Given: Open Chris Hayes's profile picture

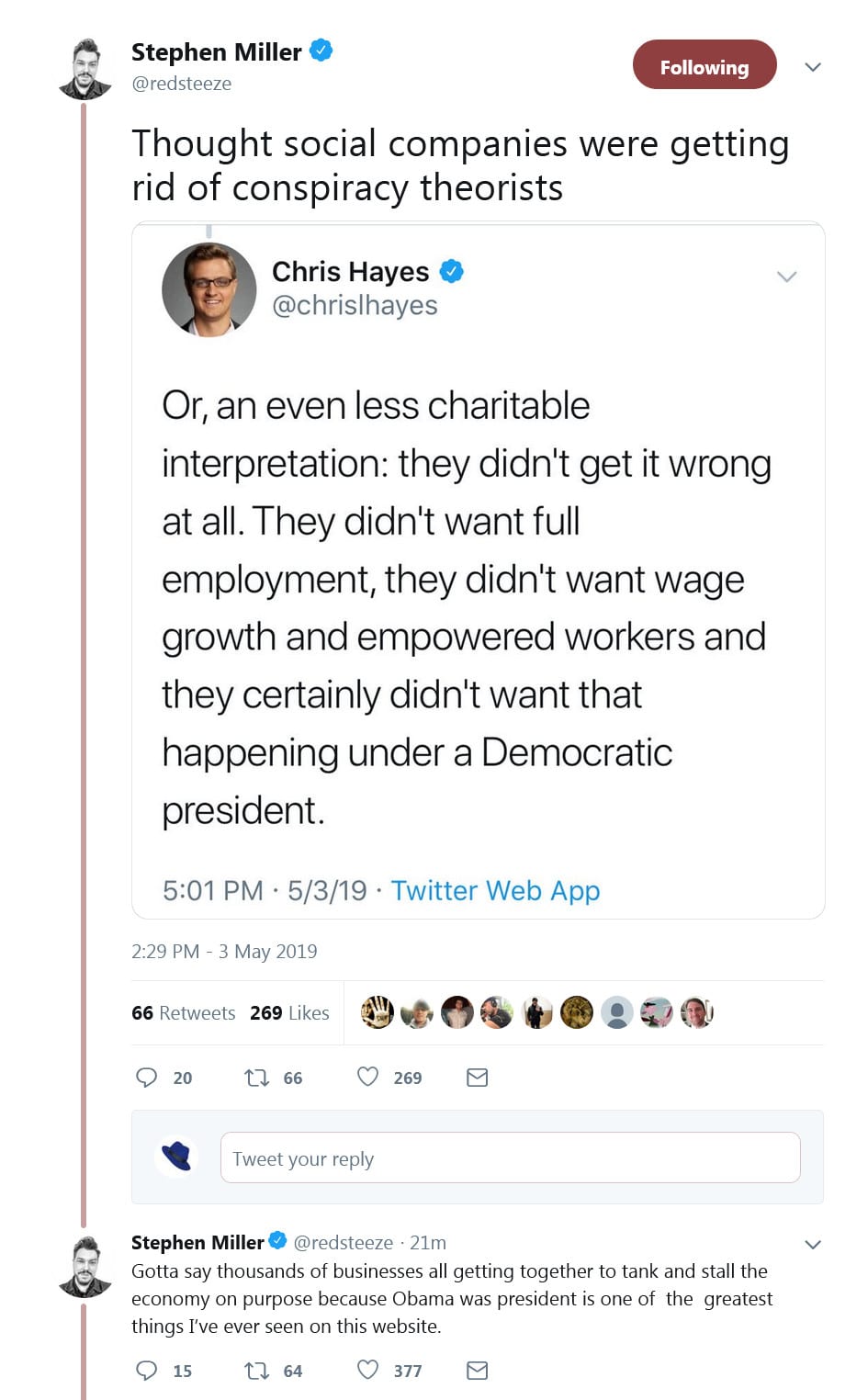Looking at the screenshot, I should click(209, 288).
